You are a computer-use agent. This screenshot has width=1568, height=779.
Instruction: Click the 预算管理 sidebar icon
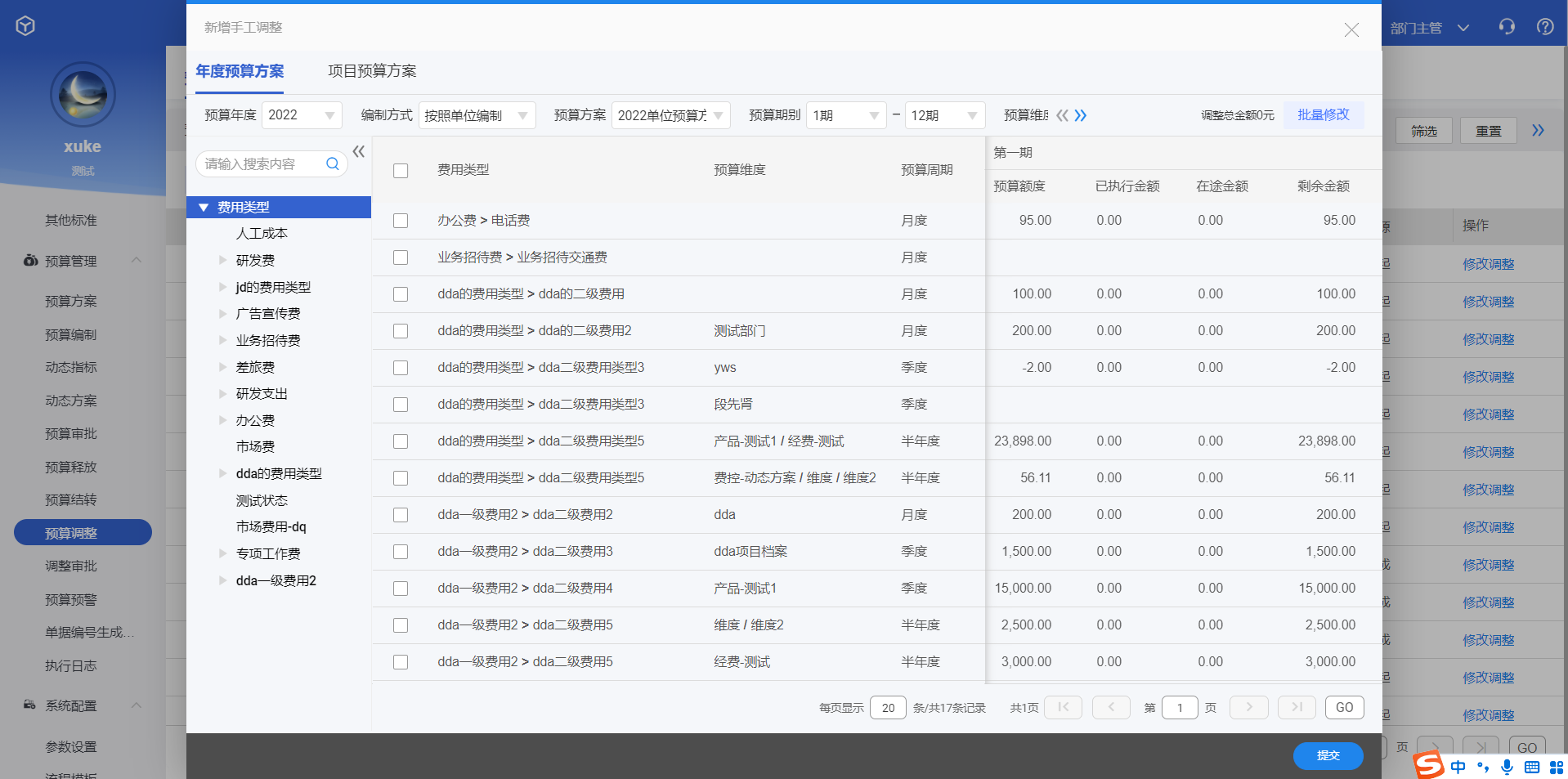[x=30, y=261]
